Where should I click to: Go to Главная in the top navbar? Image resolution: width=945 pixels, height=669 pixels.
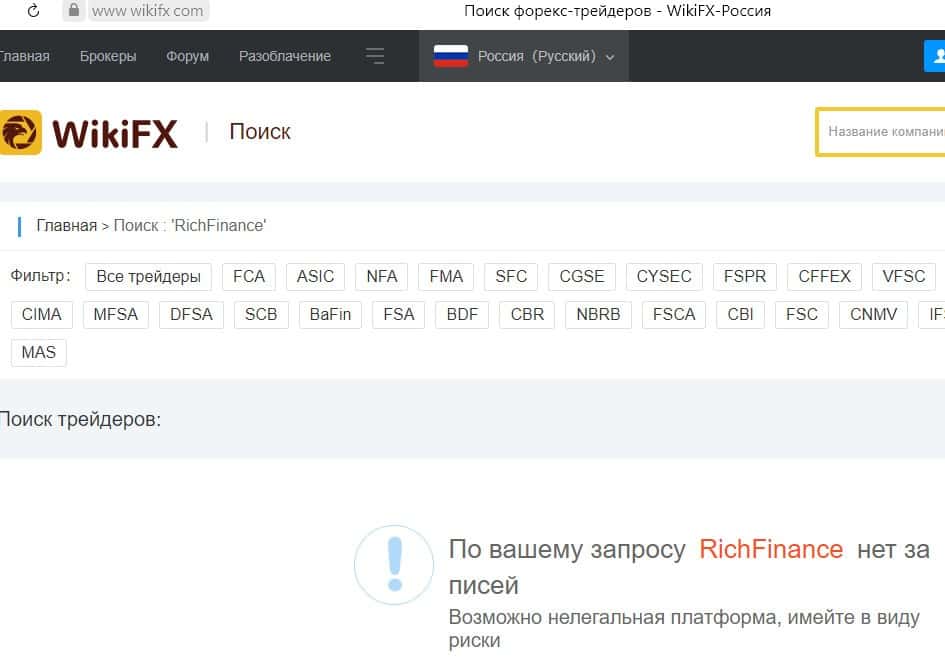point(24,56)
